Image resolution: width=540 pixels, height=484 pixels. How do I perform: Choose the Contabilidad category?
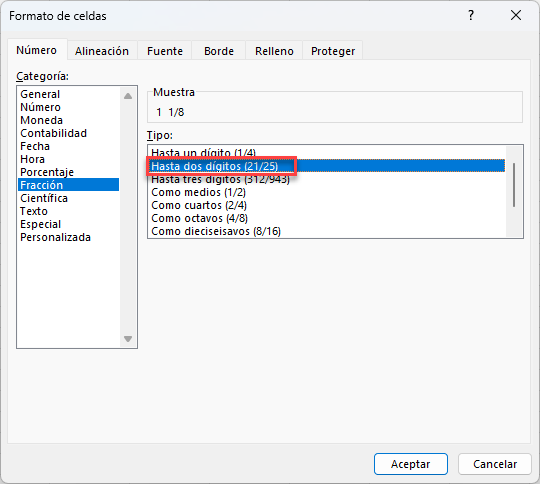pyautogui.click(x=69, y=133)
